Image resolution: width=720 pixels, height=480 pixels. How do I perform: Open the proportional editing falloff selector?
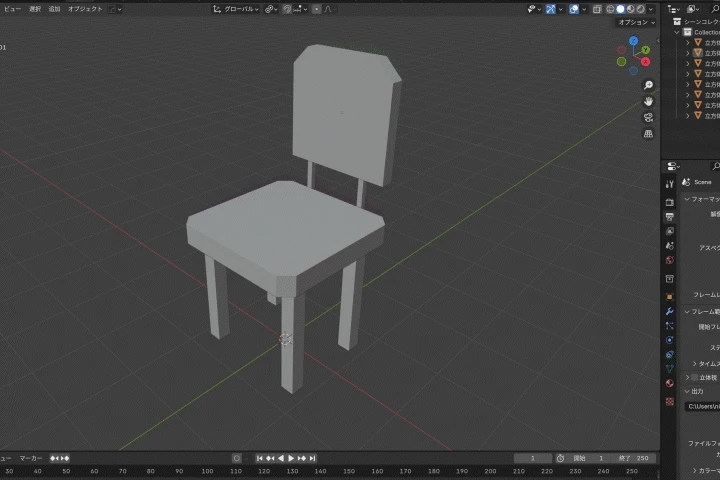tap(328, 9)
